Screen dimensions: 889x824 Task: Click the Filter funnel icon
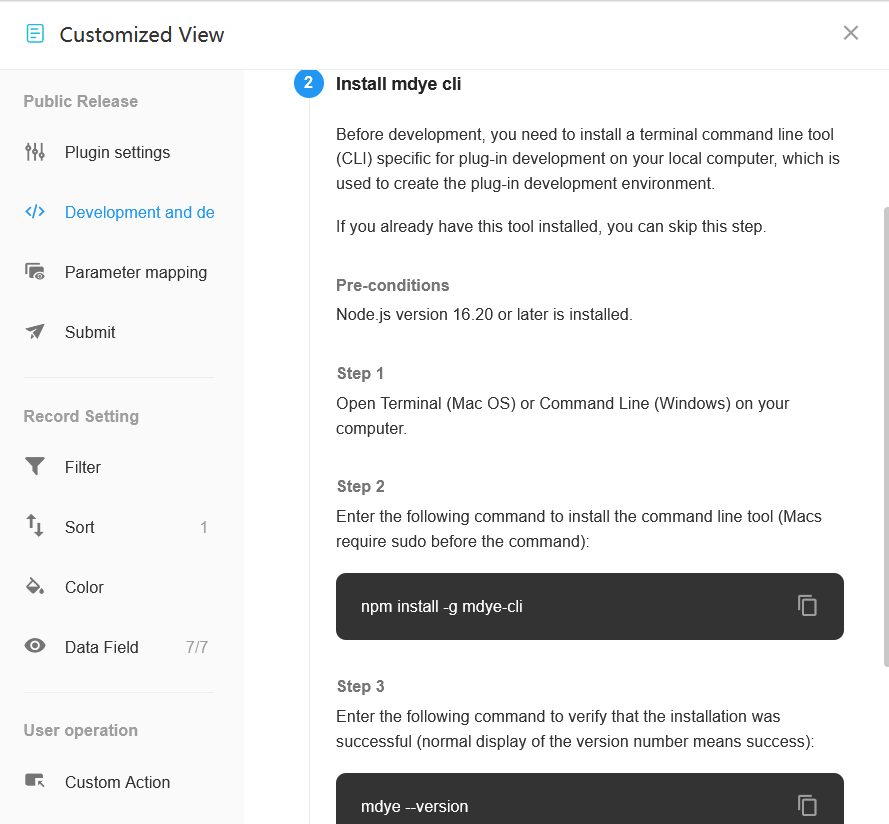35,466
